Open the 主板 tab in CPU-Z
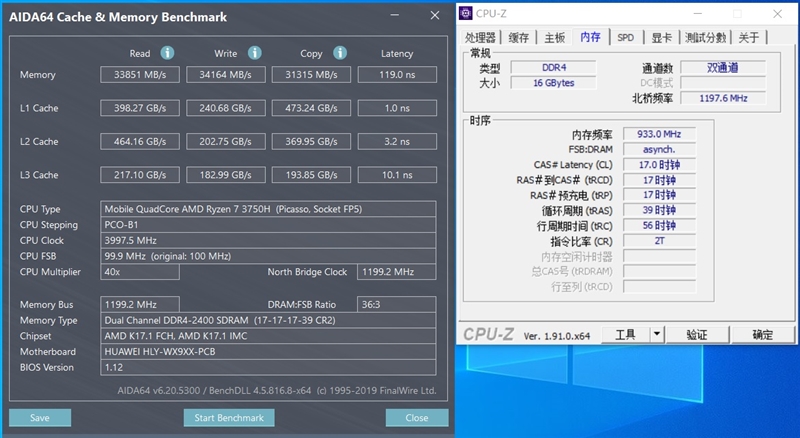The image size is (800, 438). [554, 37]
